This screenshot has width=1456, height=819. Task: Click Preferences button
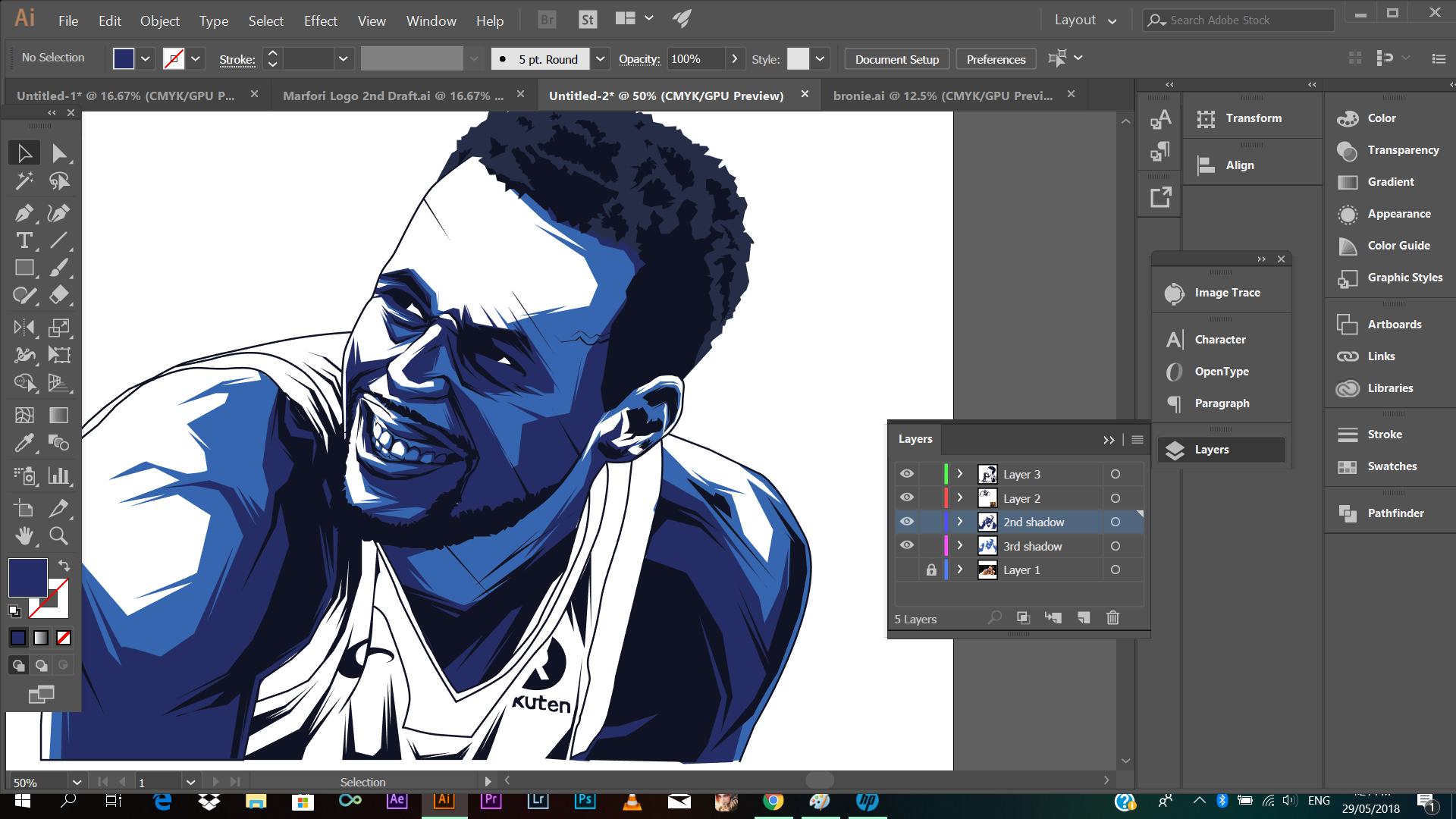tap(996, 59)
